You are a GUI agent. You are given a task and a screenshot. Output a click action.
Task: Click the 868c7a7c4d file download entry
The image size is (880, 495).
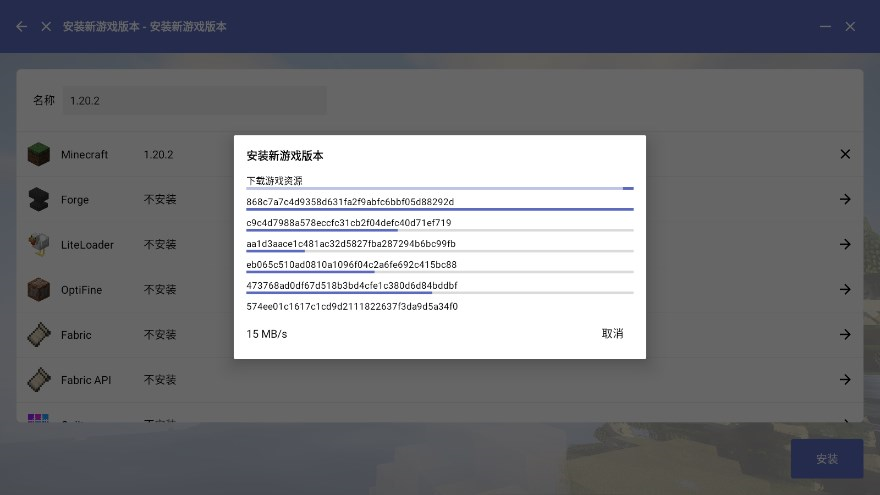point(350,202)
